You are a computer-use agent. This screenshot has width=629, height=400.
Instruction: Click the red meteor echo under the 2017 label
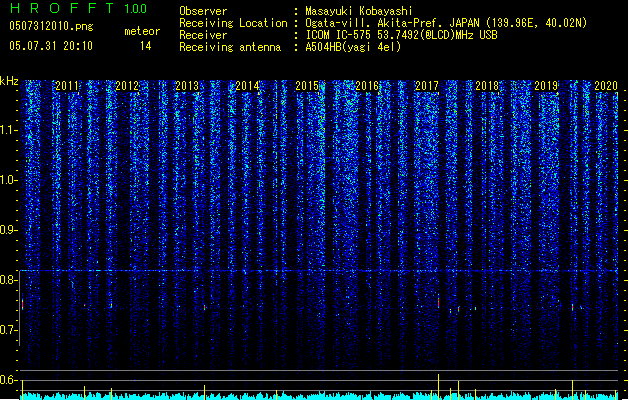click(438, 301)
